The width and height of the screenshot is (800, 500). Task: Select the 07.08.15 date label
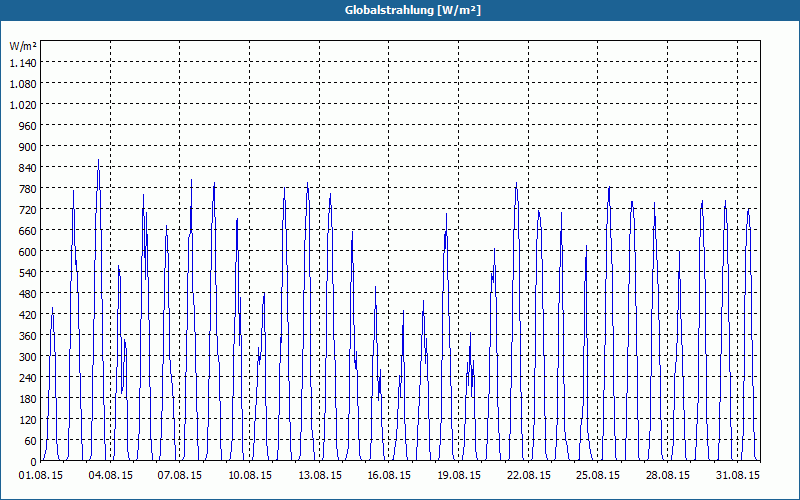point(180,475)
